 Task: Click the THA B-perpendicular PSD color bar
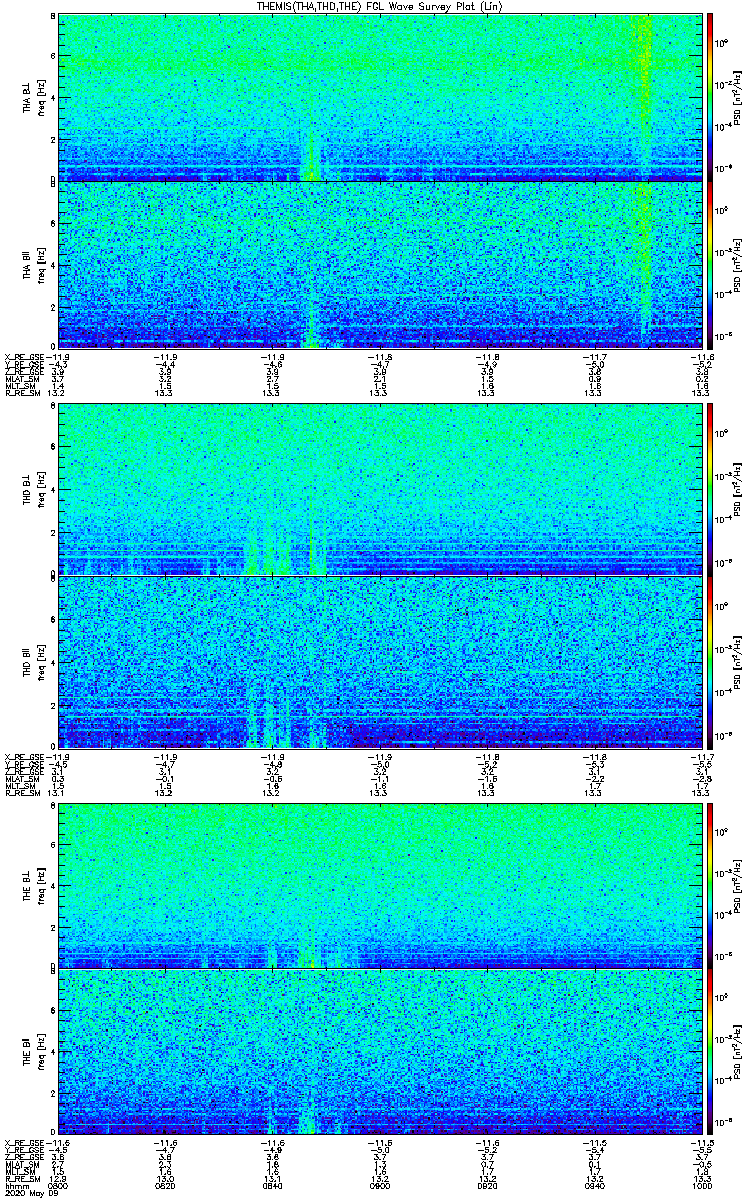point(710,96)
